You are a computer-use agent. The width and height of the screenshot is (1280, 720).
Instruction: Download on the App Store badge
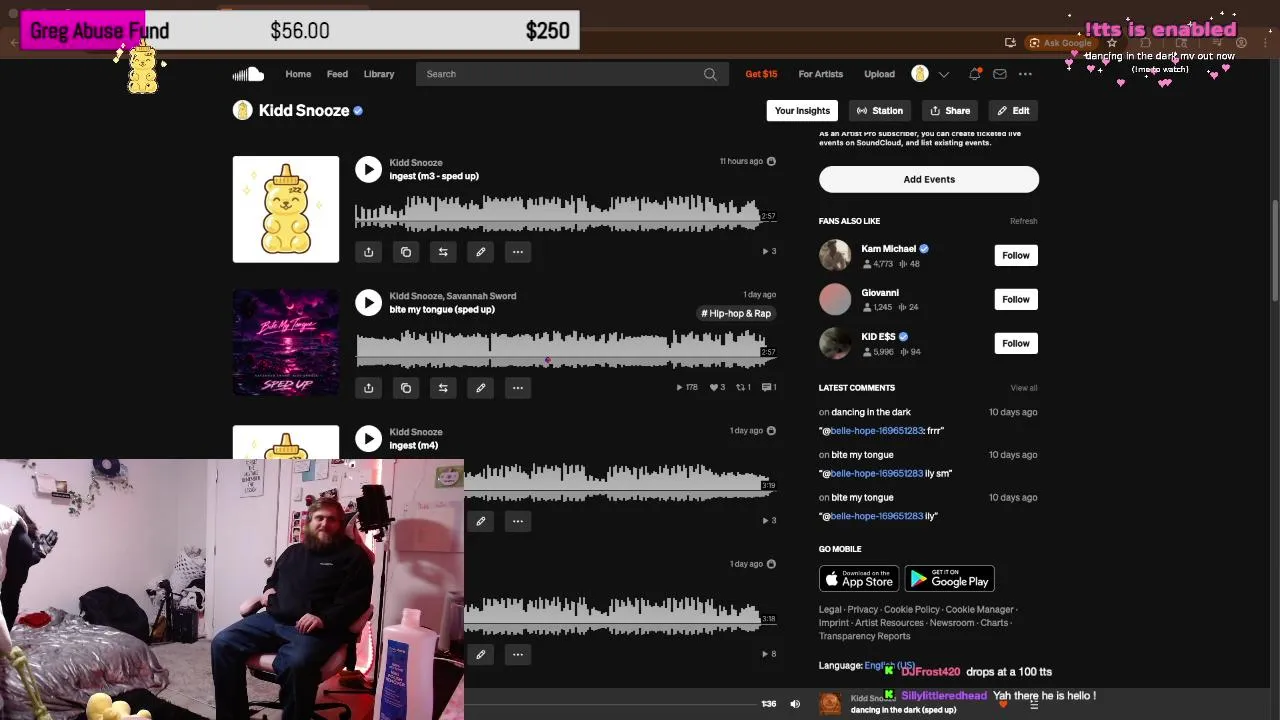pyautogui.click(x=859, y=579)
